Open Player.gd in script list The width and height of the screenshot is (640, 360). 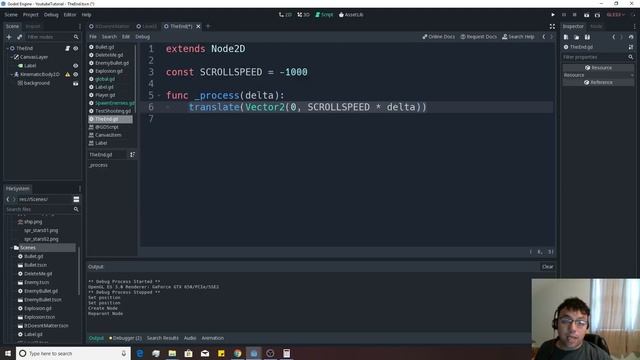[105, 95]
